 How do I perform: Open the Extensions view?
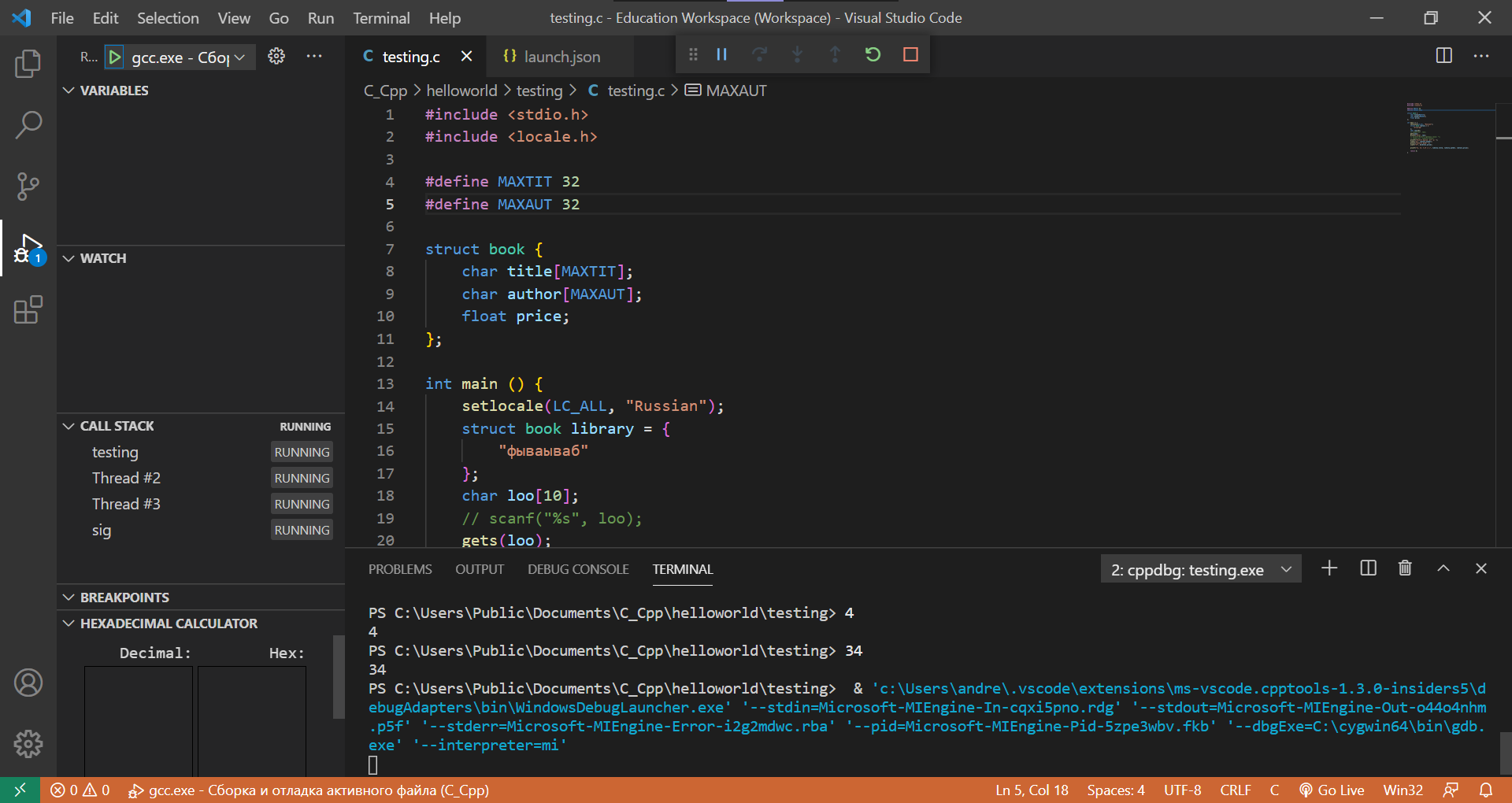(28, 310)
